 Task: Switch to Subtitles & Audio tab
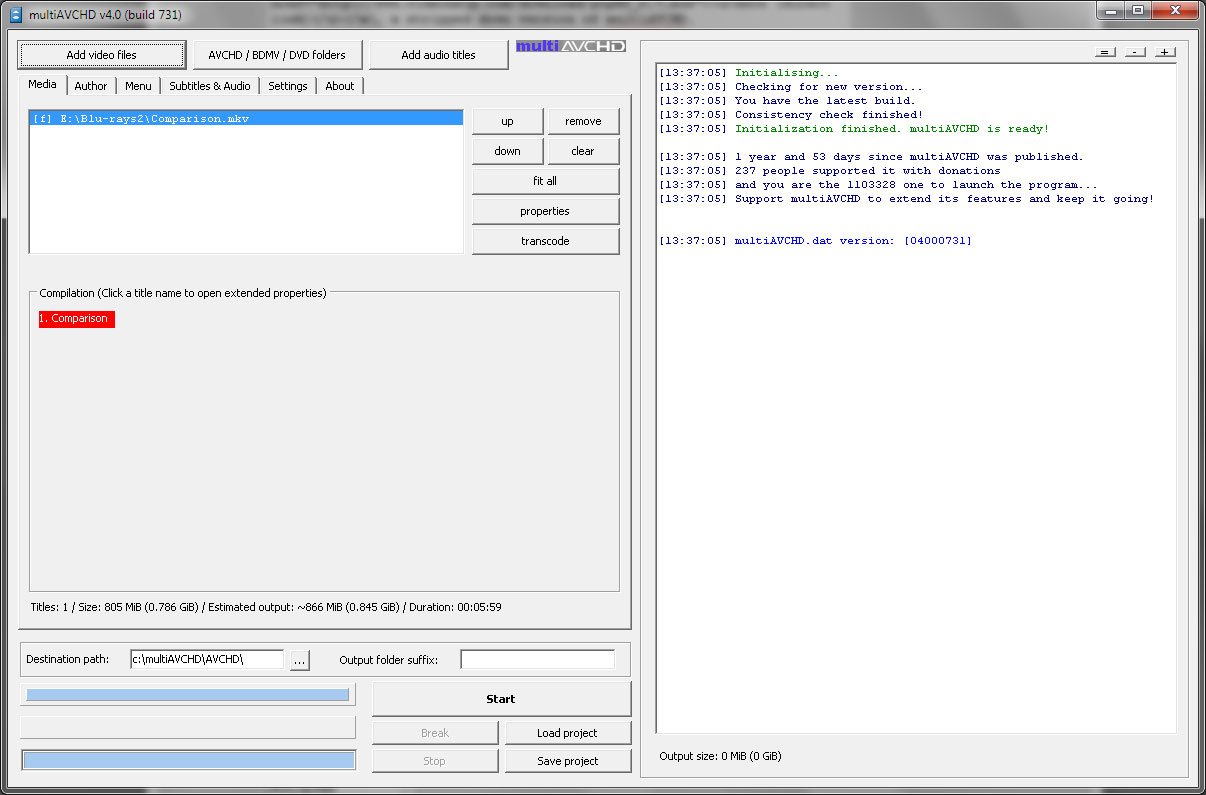pos(210,86)
